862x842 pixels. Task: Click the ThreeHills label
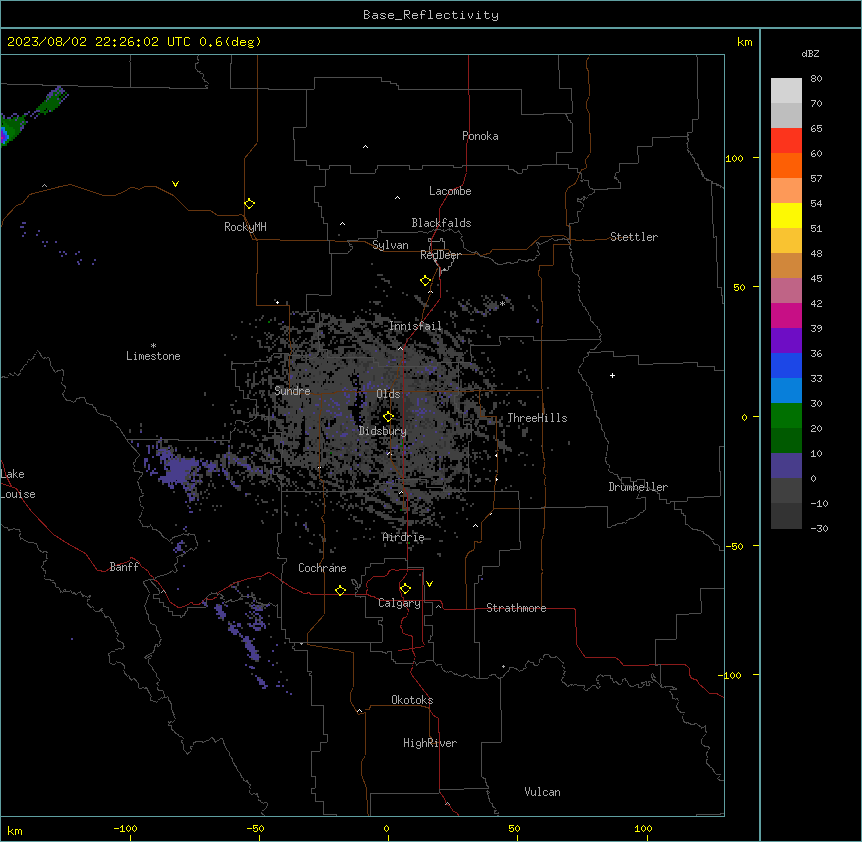coord(537,418)
